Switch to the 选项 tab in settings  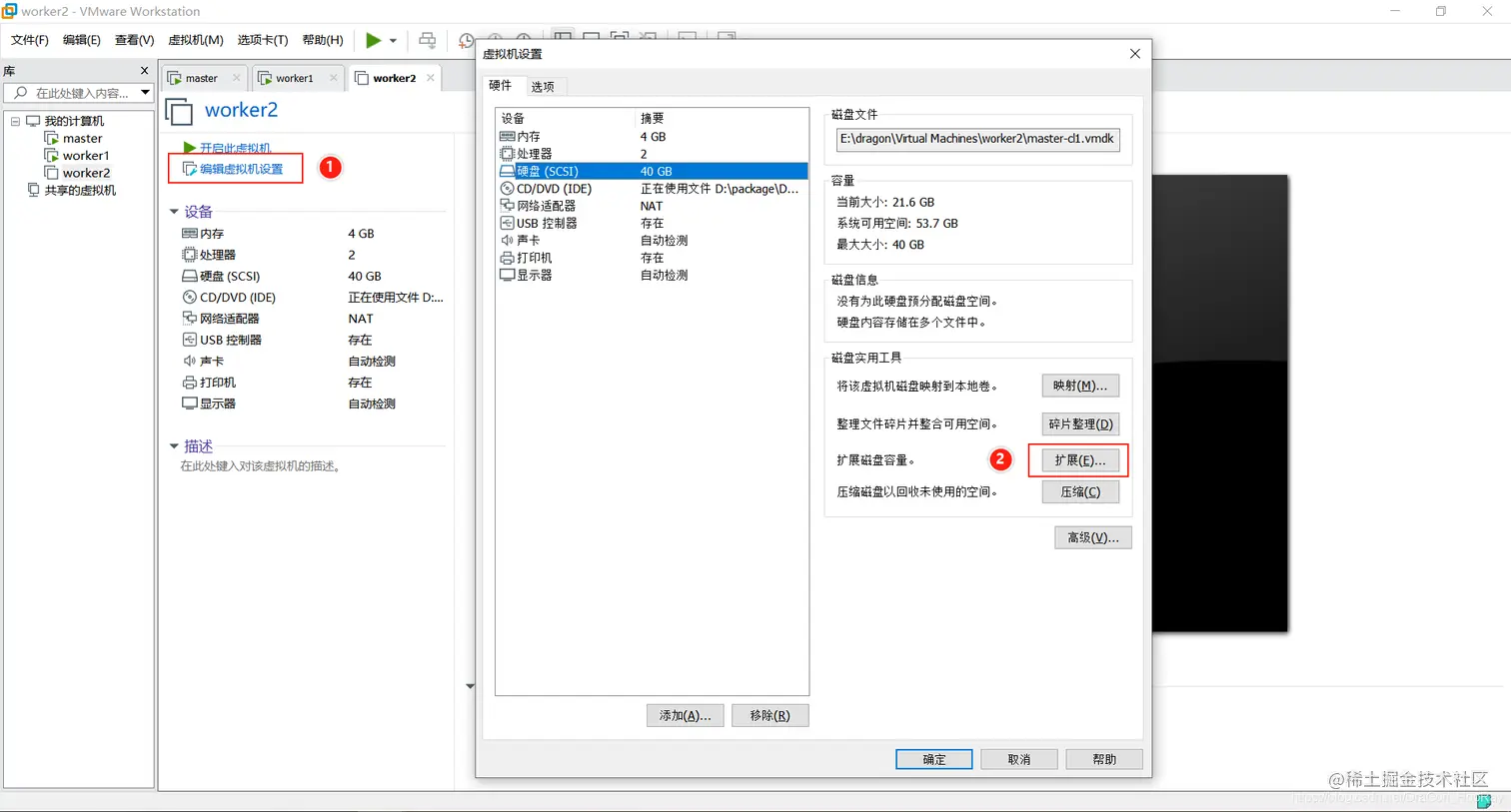[544, 86]
